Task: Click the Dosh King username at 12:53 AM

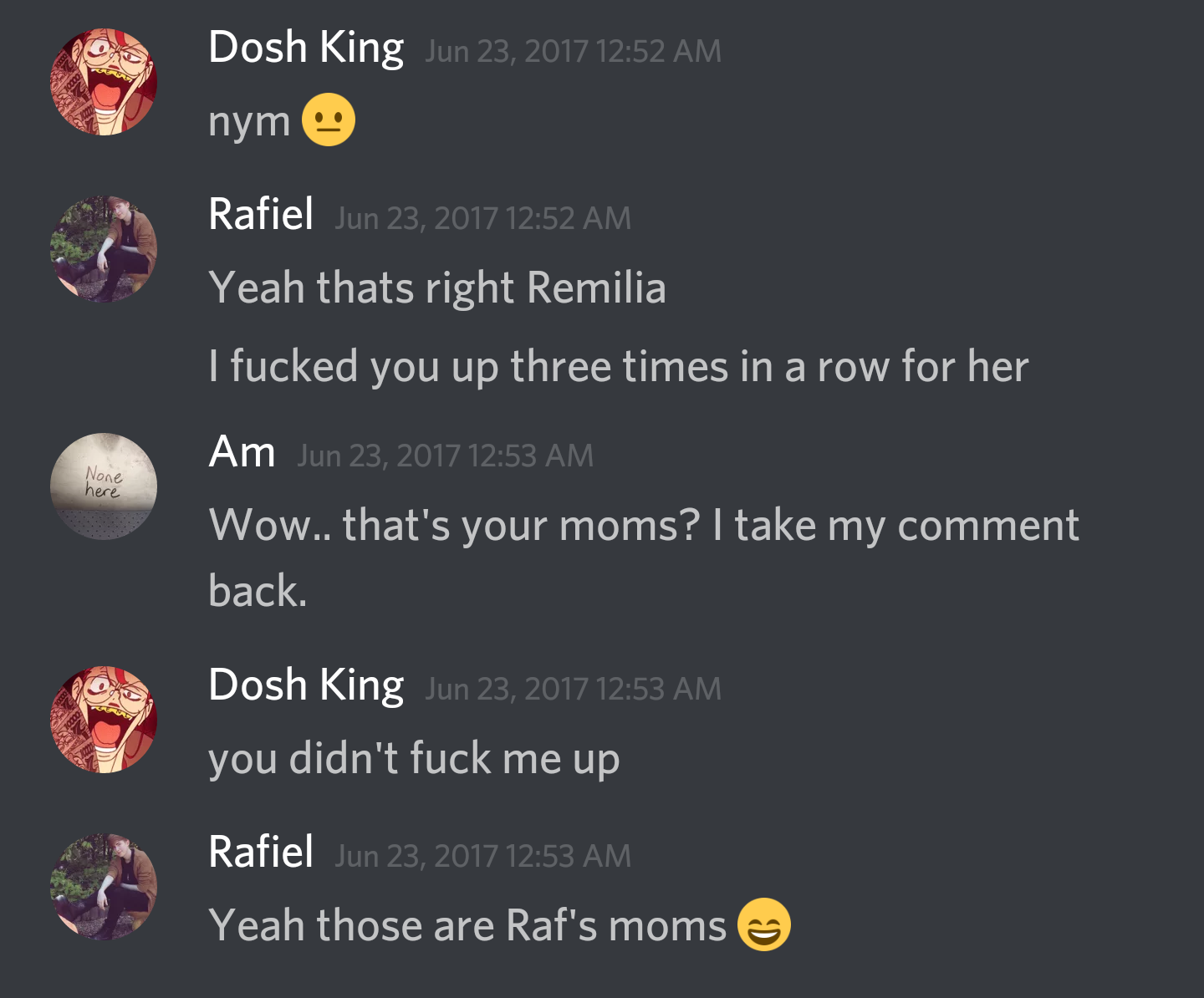Action: (x=306, y=686)
